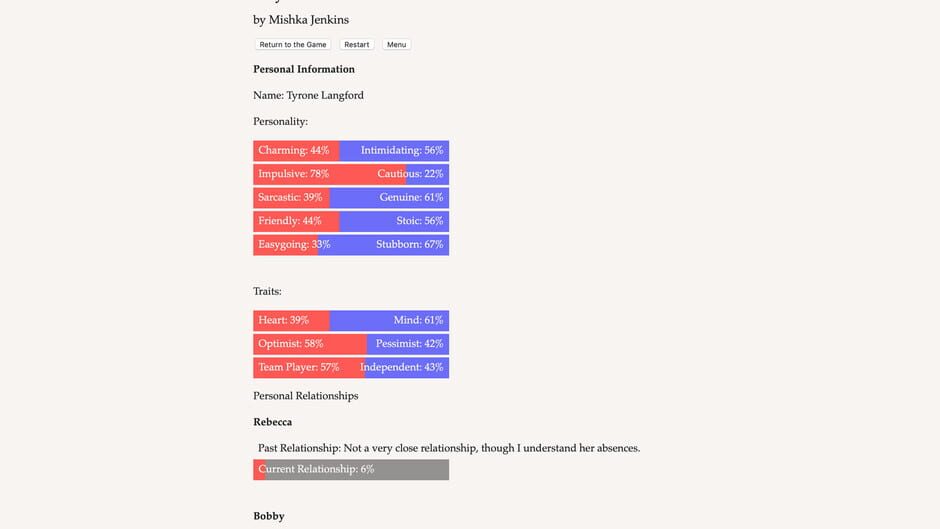Select the Optimist versus Pessimist trait bar
The width and height of the screenshot is (940, 529).
[351, 344]
